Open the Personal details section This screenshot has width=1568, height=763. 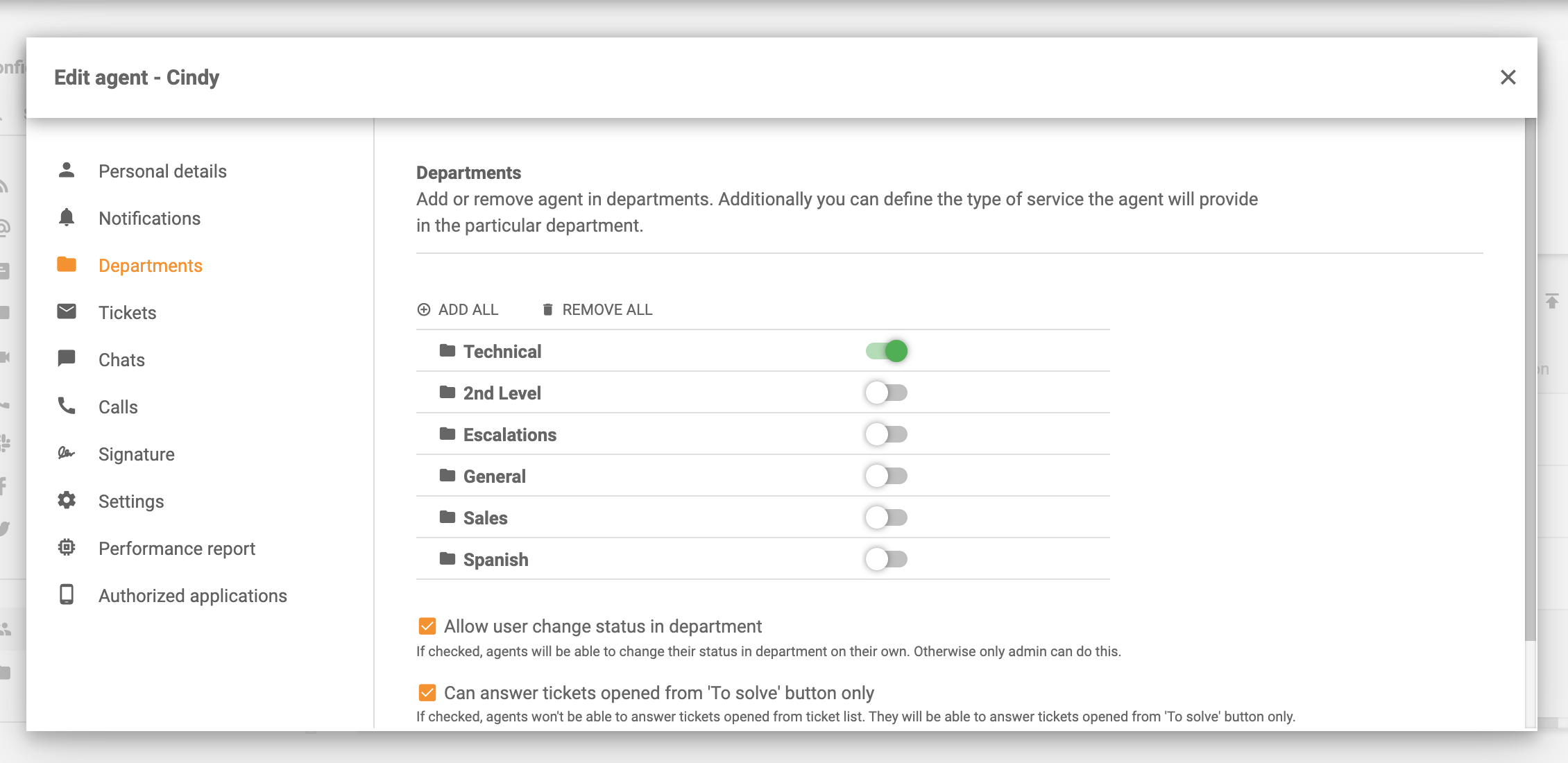click(162, 170)
